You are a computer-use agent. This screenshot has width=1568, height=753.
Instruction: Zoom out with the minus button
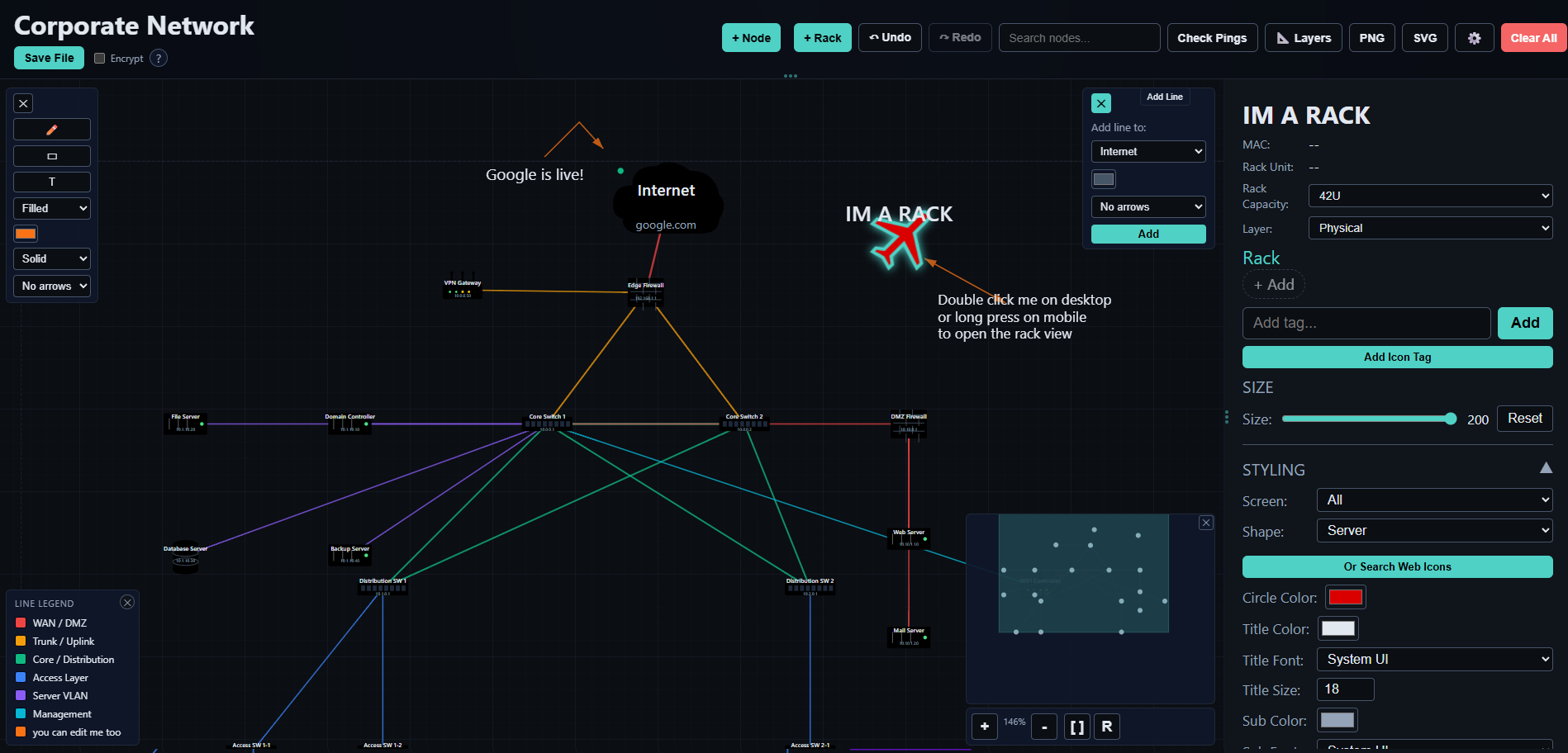(1044, 727)
